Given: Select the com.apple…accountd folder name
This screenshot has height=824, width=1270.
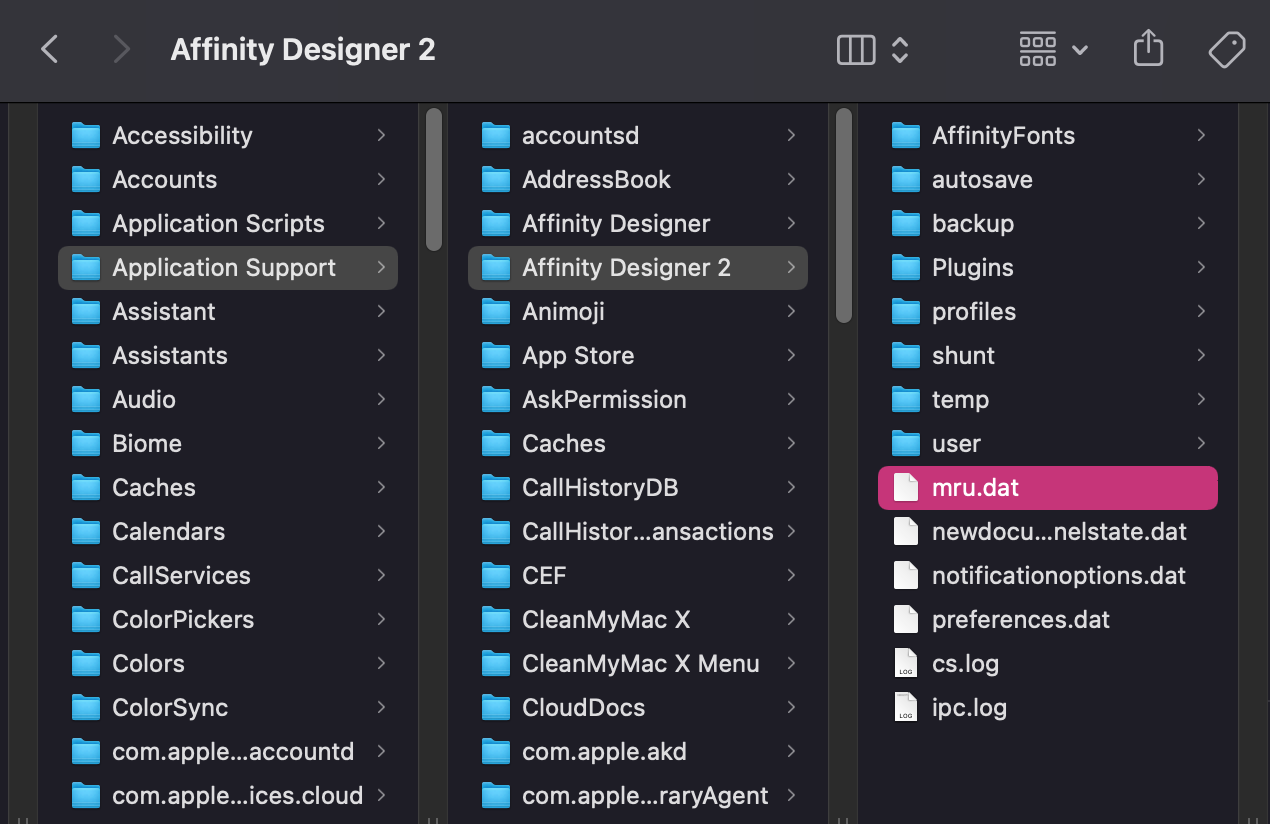Looking at the screenshot, I should click(x=233, y=751).
